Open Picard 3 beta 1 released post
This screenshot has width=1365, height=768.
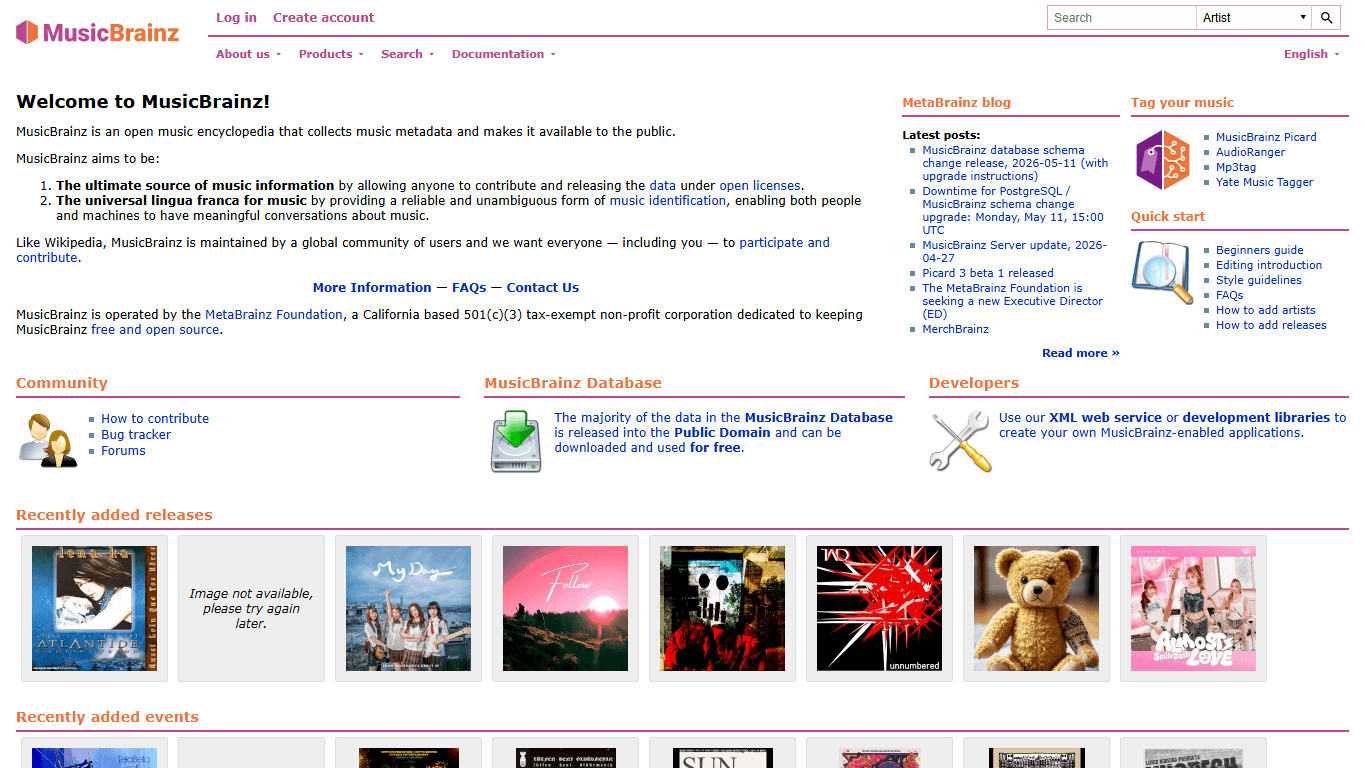(988, 273)
